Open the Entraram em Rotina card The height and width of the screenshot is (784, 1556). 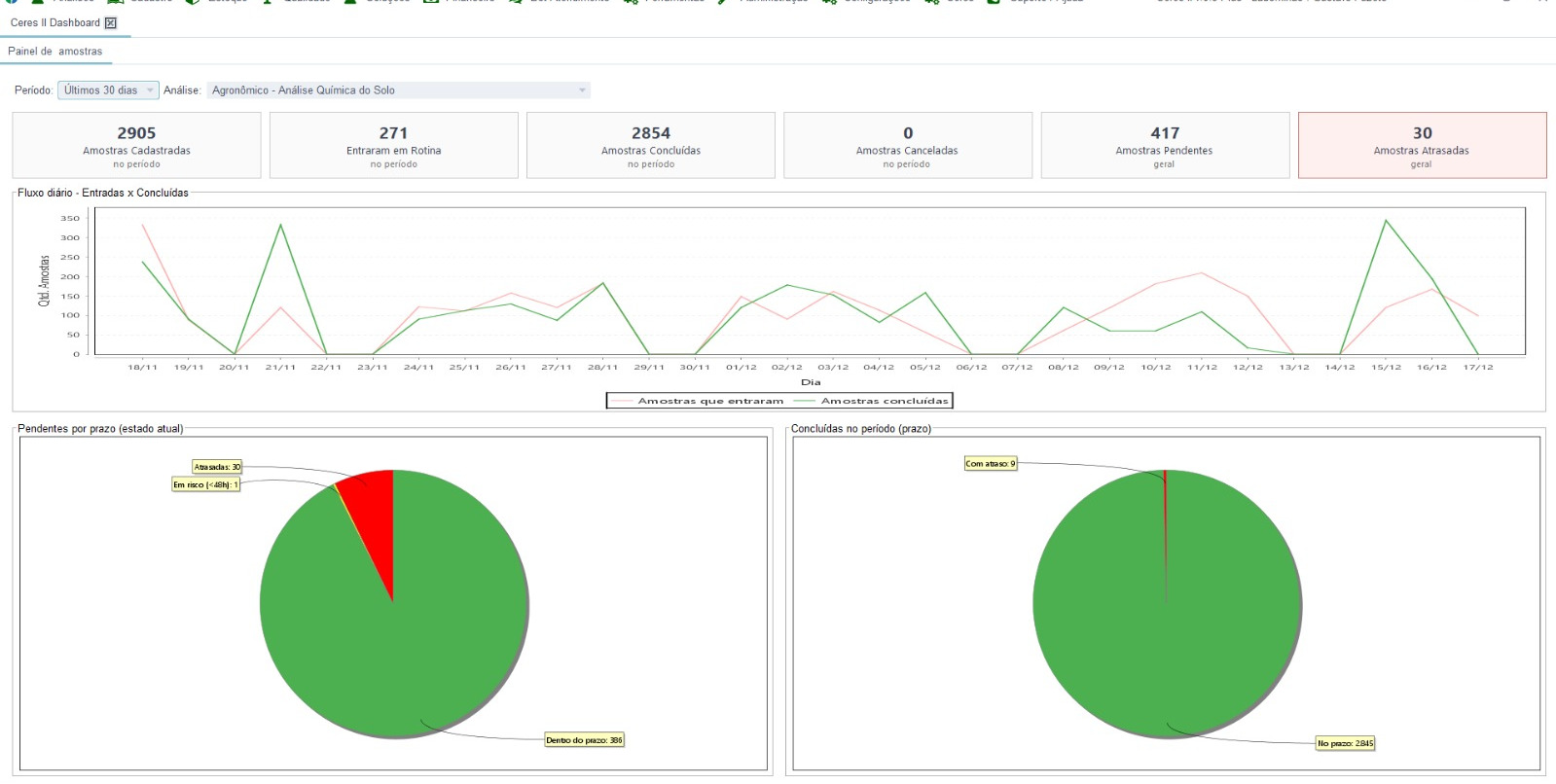pos(393,146)
